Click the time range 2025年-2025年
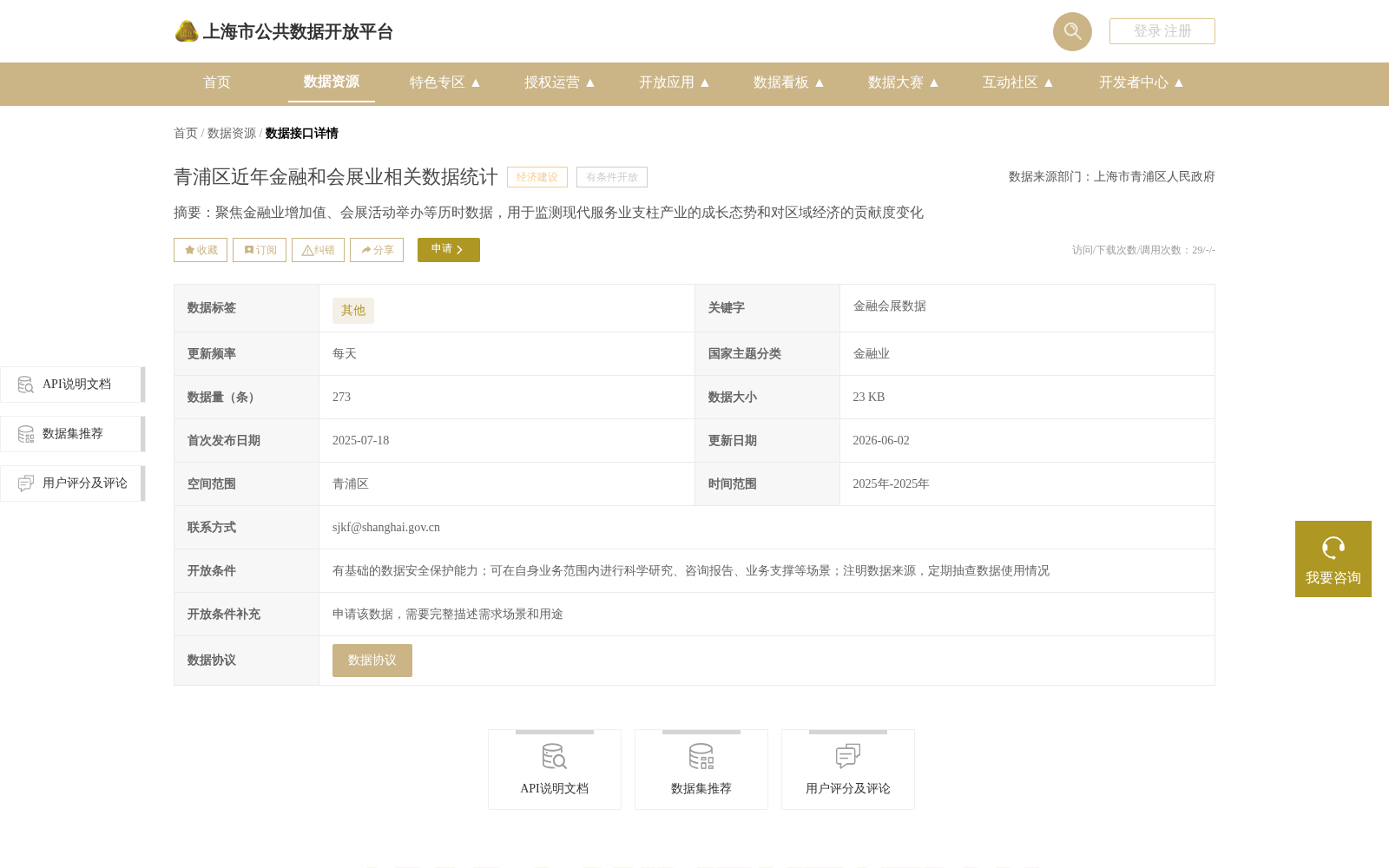The width and height of the screenshot is (1389, 868). pos(891,484)
